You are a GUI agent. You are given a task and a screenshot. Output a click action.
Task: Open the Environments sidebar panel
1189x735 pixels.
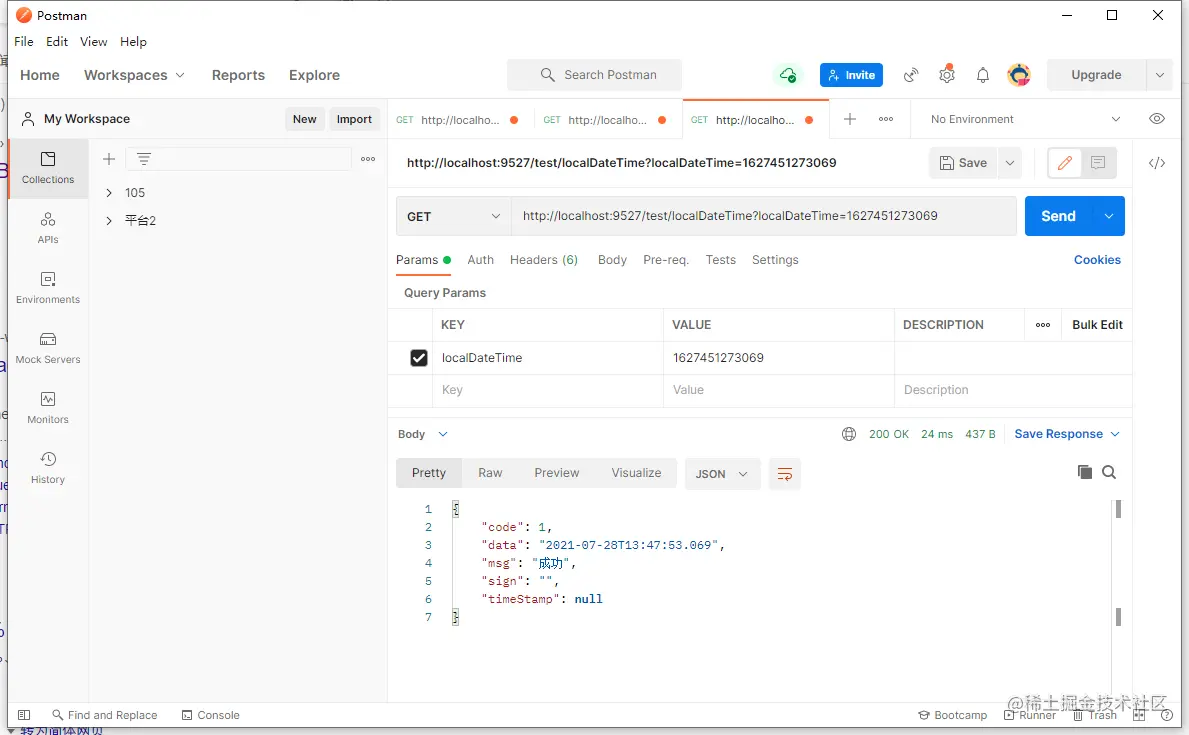(48, 287)
